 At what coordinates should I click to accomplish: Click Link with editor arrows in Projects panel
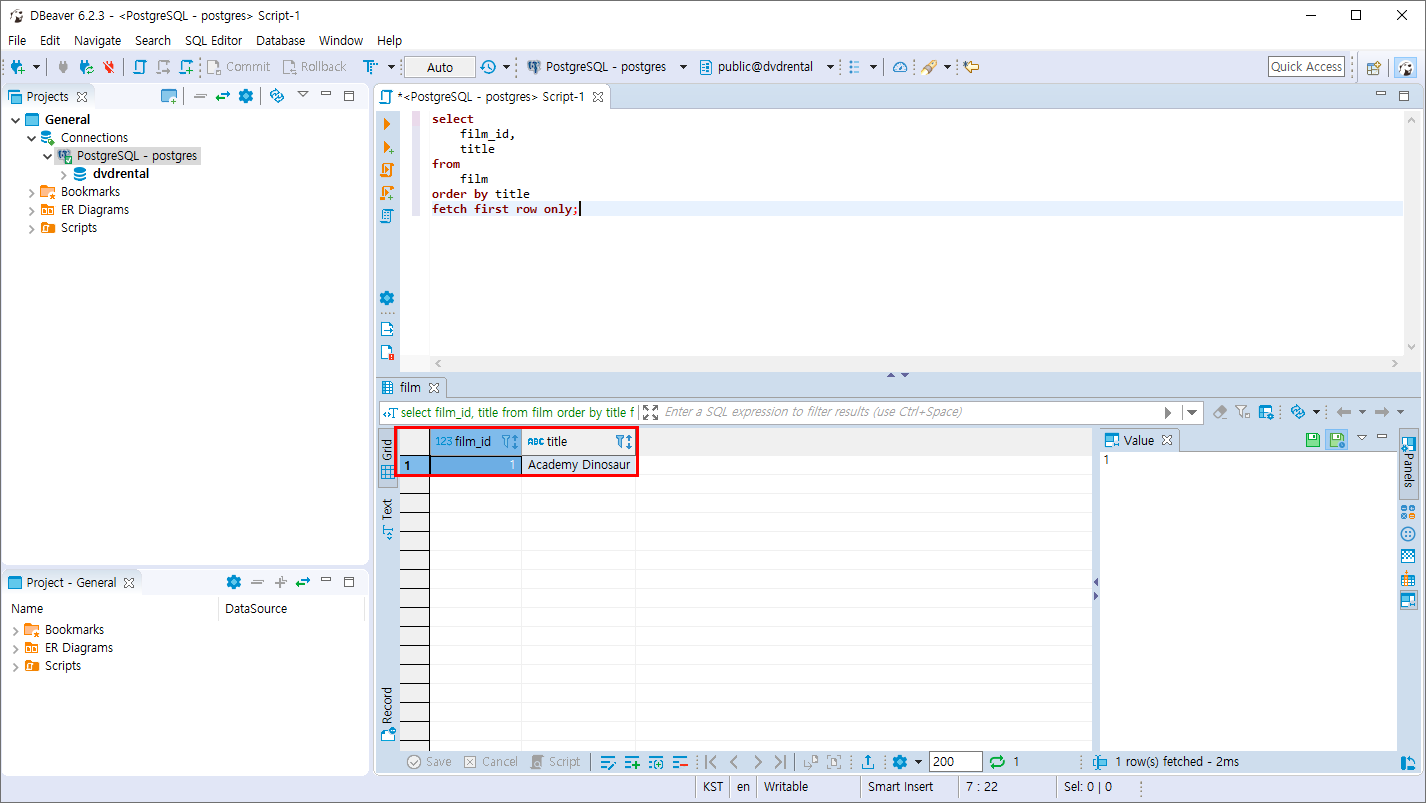(x=222, y=96)
